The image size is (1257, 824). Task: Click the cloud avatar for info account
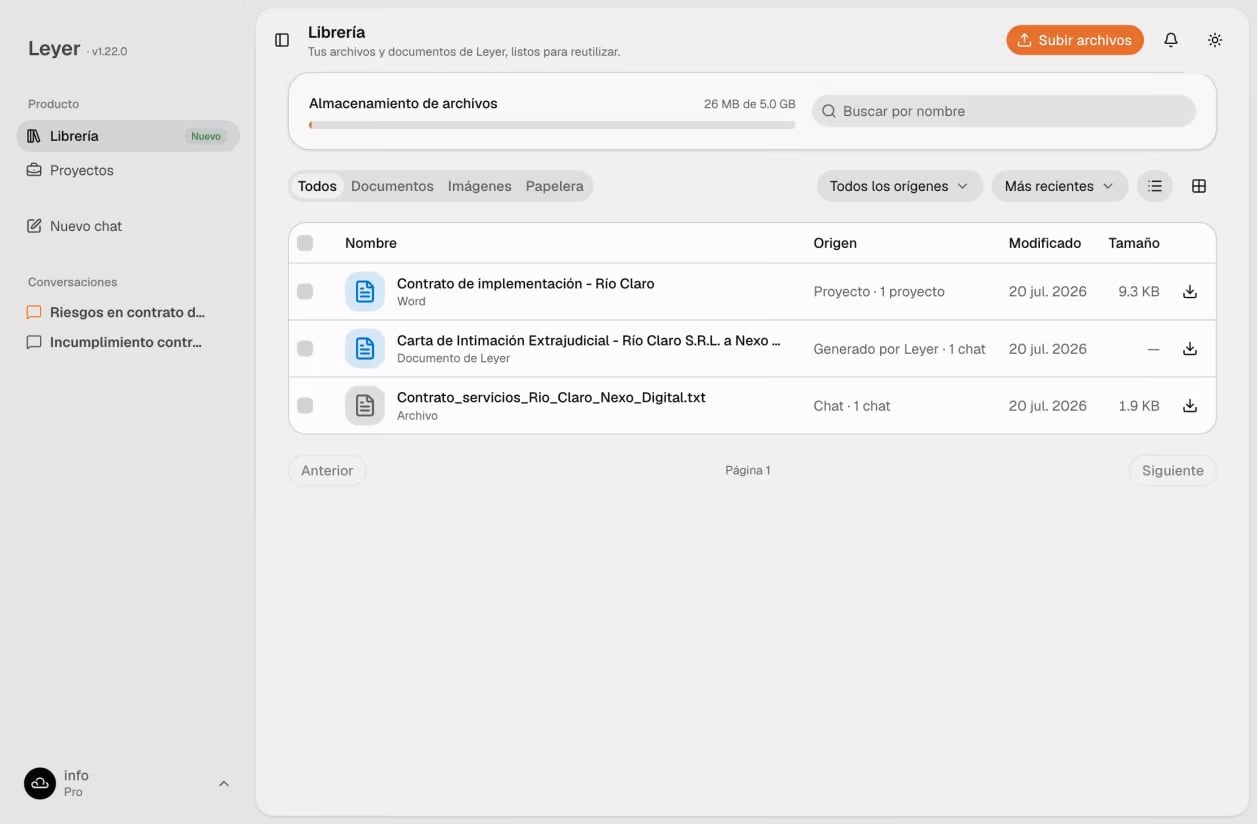click(40, 783)
